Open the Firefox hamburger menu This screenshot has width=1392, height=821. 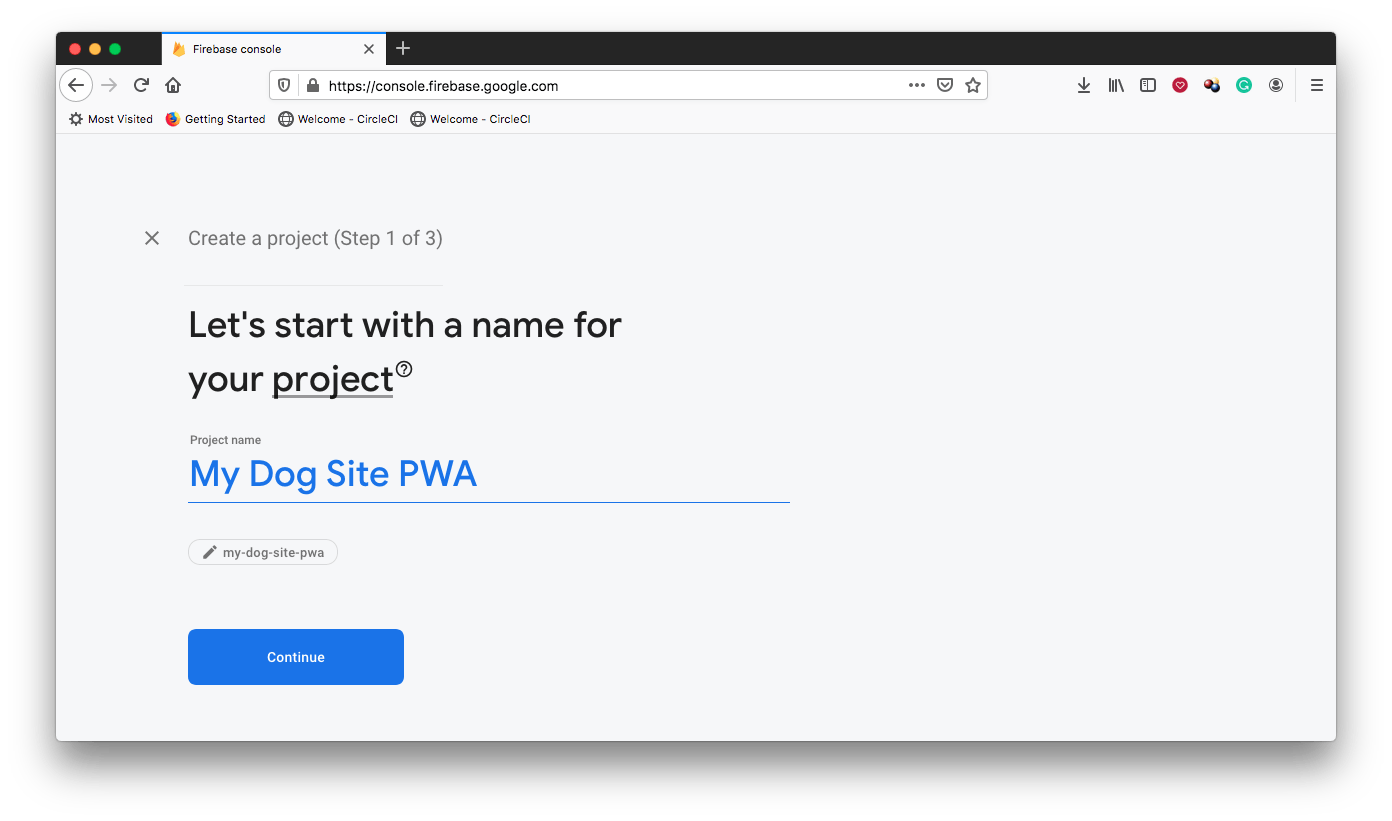1317,85
